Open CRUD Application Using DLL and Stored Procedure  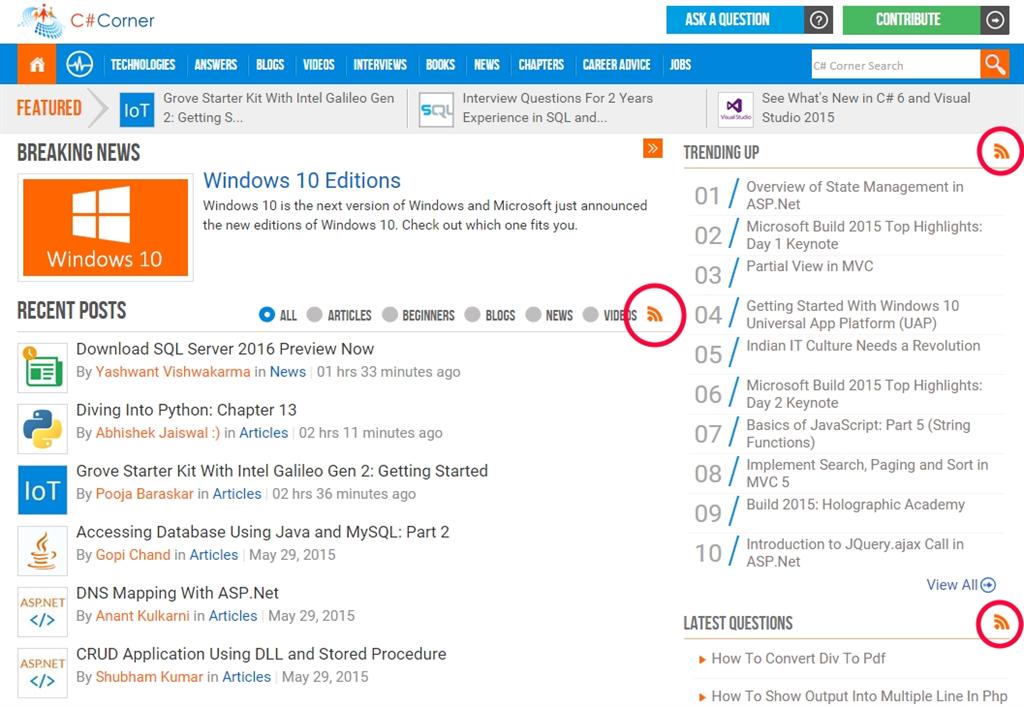[x=261, y=654]
